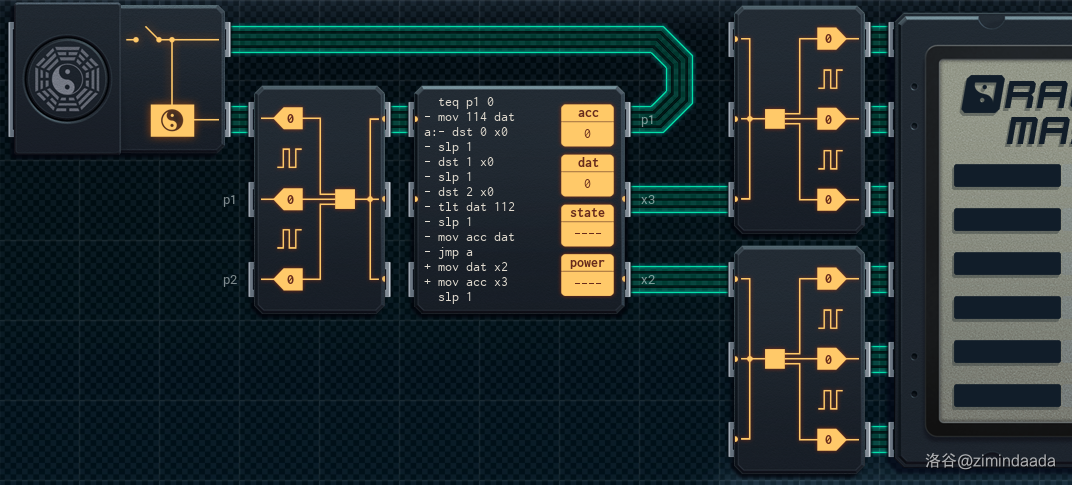Click the small orange yin-yang chip icon
Viewport: 1072px width, 486px height.
(172, 121)
